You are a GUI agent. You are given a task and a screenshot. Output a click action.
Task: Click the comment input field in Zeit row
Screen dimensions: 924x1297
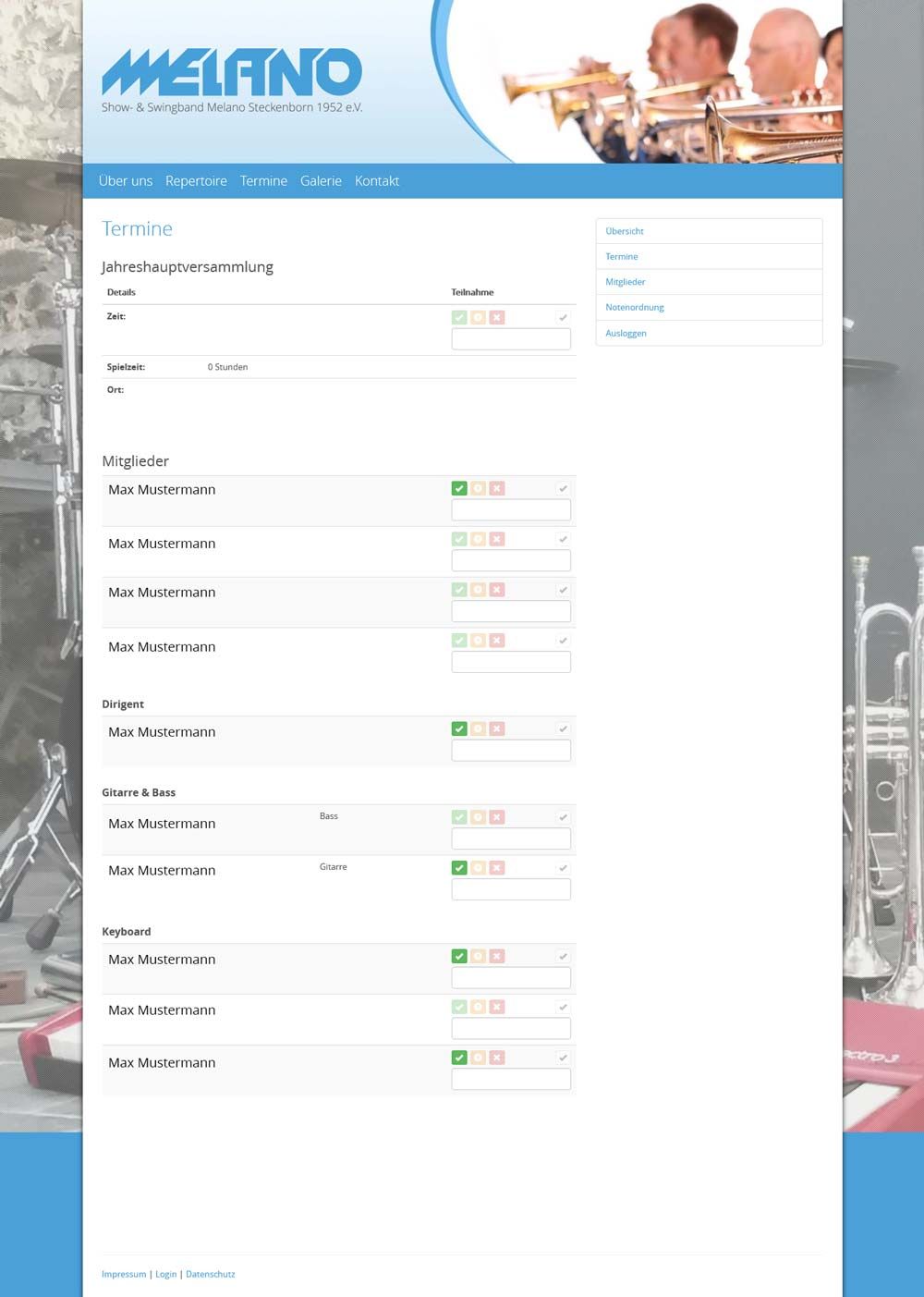(511, 339)
